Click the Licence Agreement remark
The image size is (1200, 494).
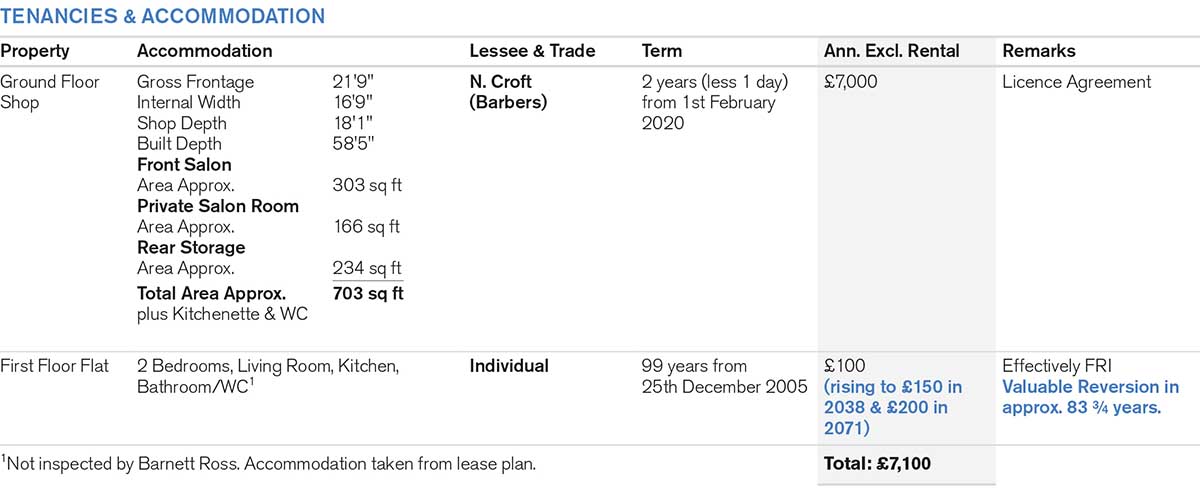pos(1076,82)
